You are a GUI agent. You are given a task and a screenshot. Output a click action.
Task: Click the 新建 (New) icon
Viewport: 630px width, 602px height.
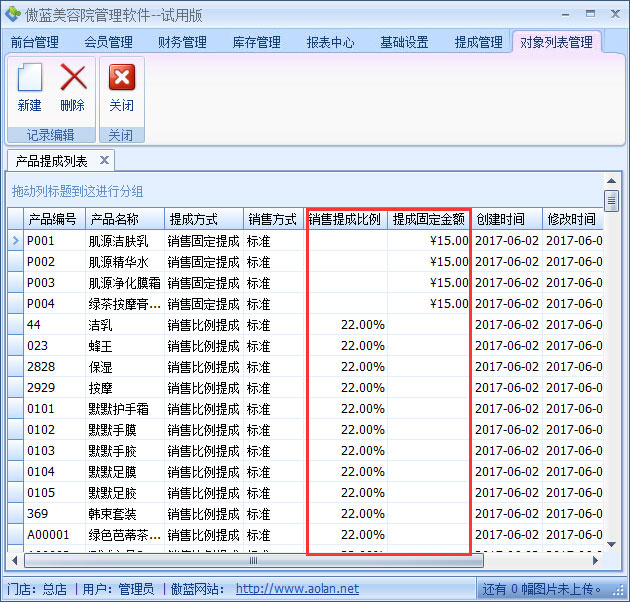[30, 79]
